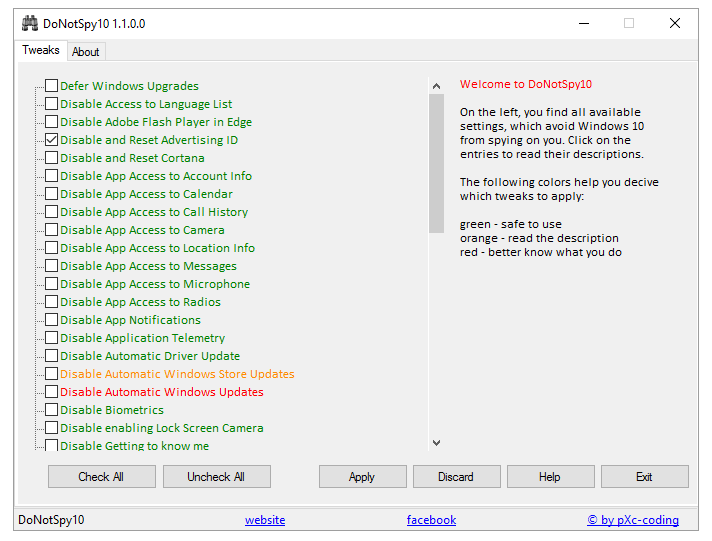Tick Disable App Access to Location Info
712x541 pixels.
[x=52, y=248]
